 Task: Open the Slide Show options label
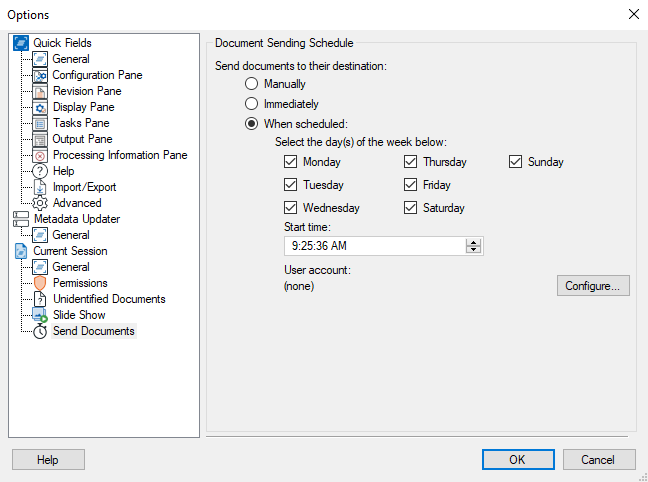click(79, 315)
